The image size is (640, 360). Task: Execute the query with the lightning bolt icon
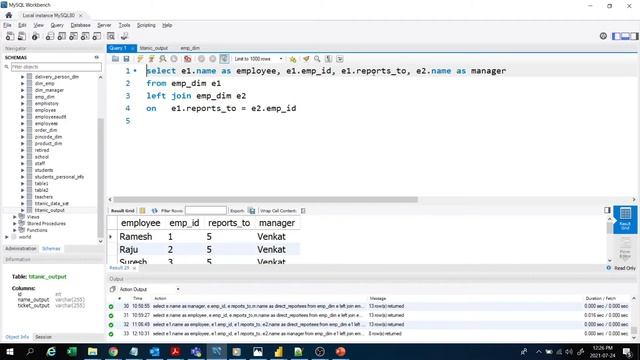[x=140, y=59]
